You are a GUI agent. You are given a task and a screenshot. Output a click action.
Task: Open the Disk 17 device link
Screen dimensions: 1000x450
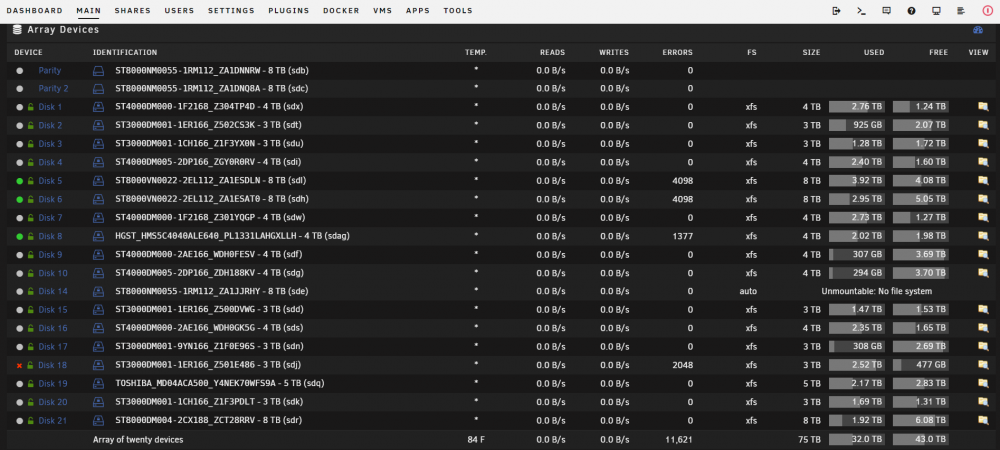click(53, 347)
